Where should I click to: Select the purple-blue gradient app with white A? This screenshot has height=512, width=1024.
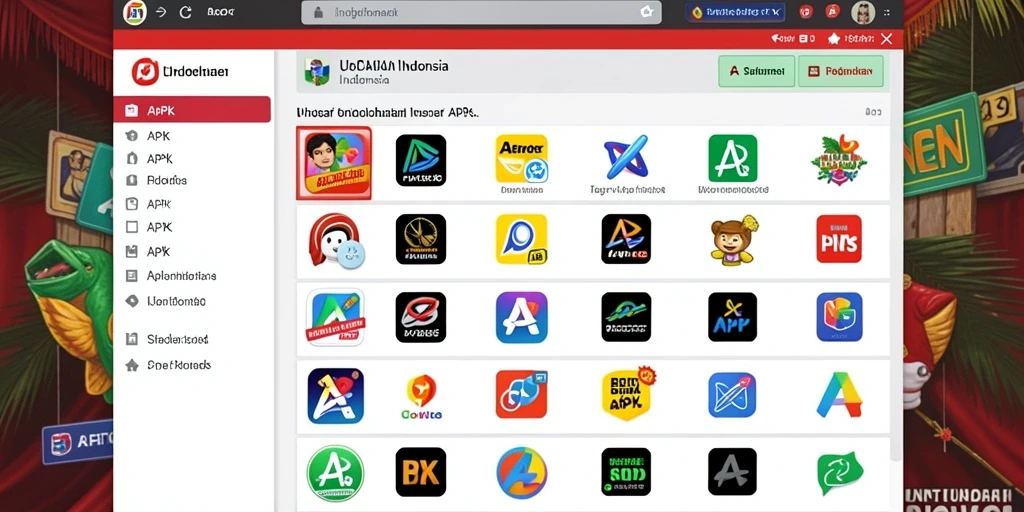click(521, 317)
